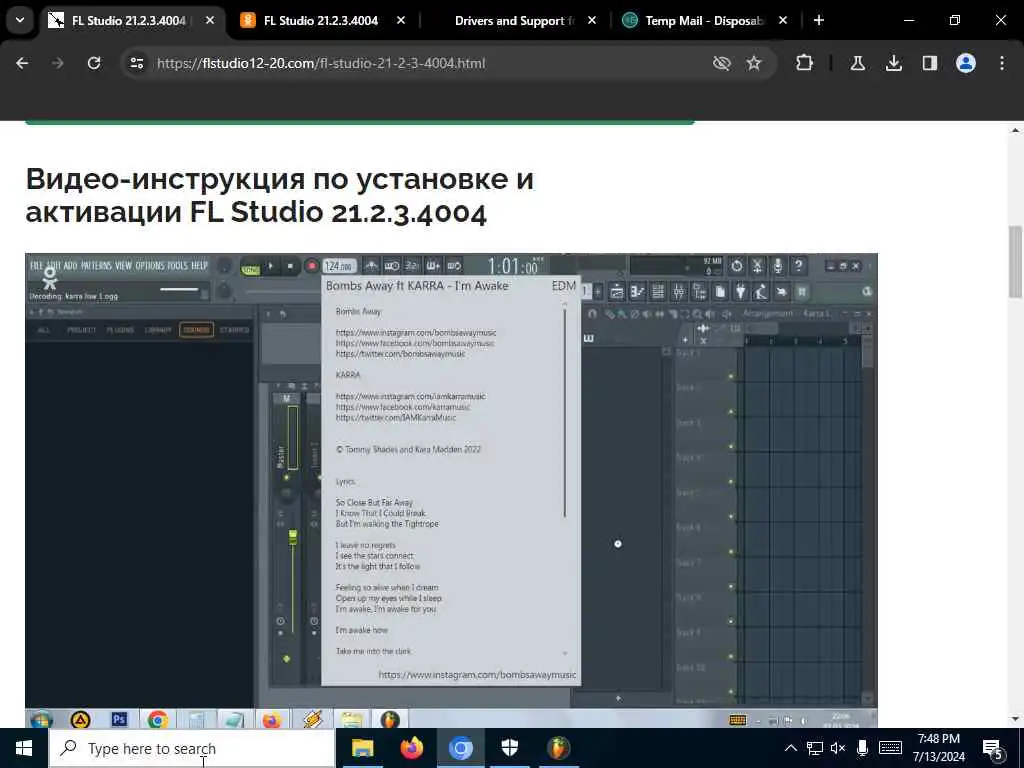1024x768 pixels.
Task: Open the tab search dropdown chevron
Action: (x=20, y=20)
